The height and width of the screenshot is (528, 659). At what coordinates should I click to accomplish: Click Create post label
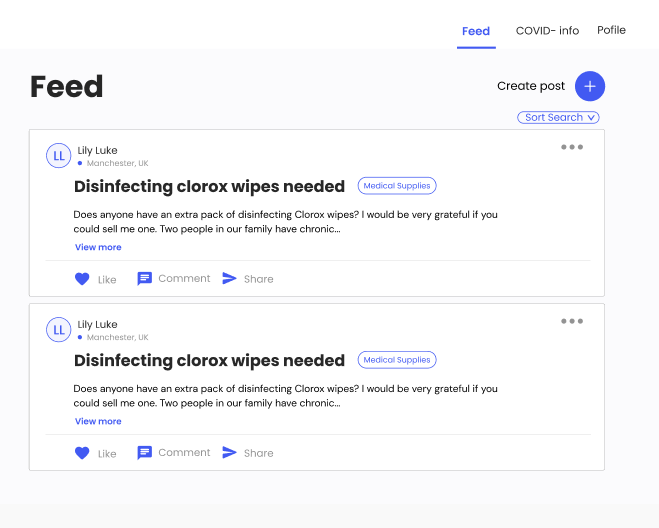click(531, 86)
